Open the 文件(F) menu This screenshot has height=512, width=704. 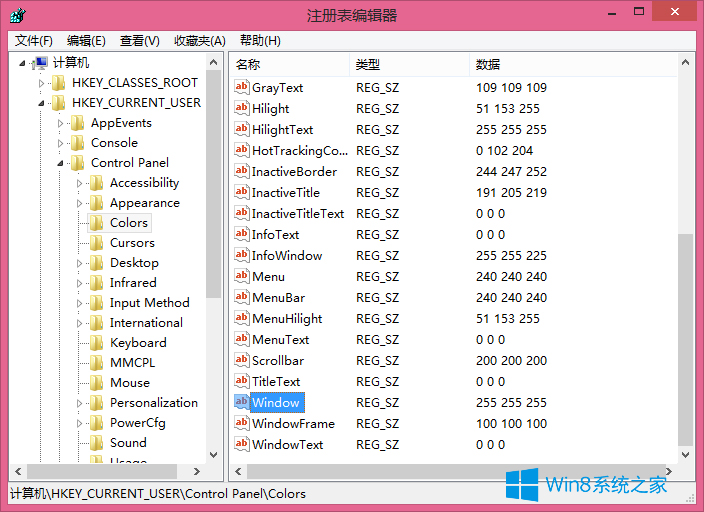[x=34, y=41]
